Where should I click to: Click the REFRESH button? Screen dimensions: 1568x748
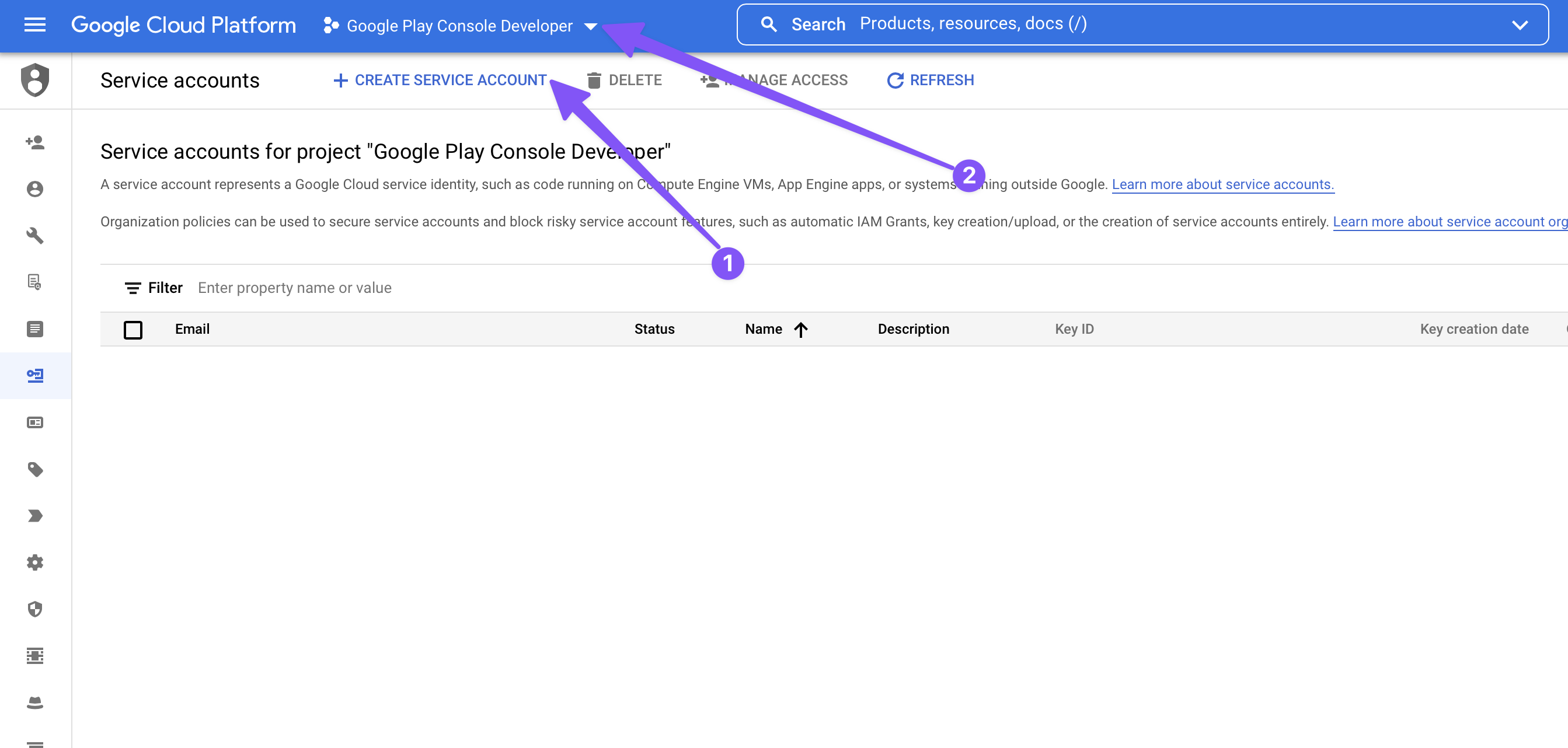click(930, 81)
